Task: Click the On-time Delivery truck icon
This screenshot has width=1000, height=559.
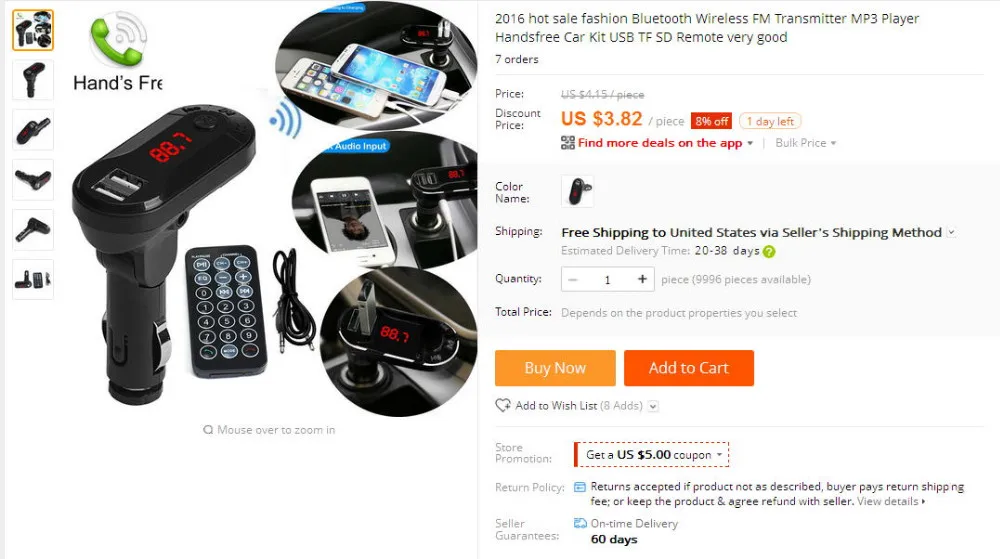Action: (580, 523)
